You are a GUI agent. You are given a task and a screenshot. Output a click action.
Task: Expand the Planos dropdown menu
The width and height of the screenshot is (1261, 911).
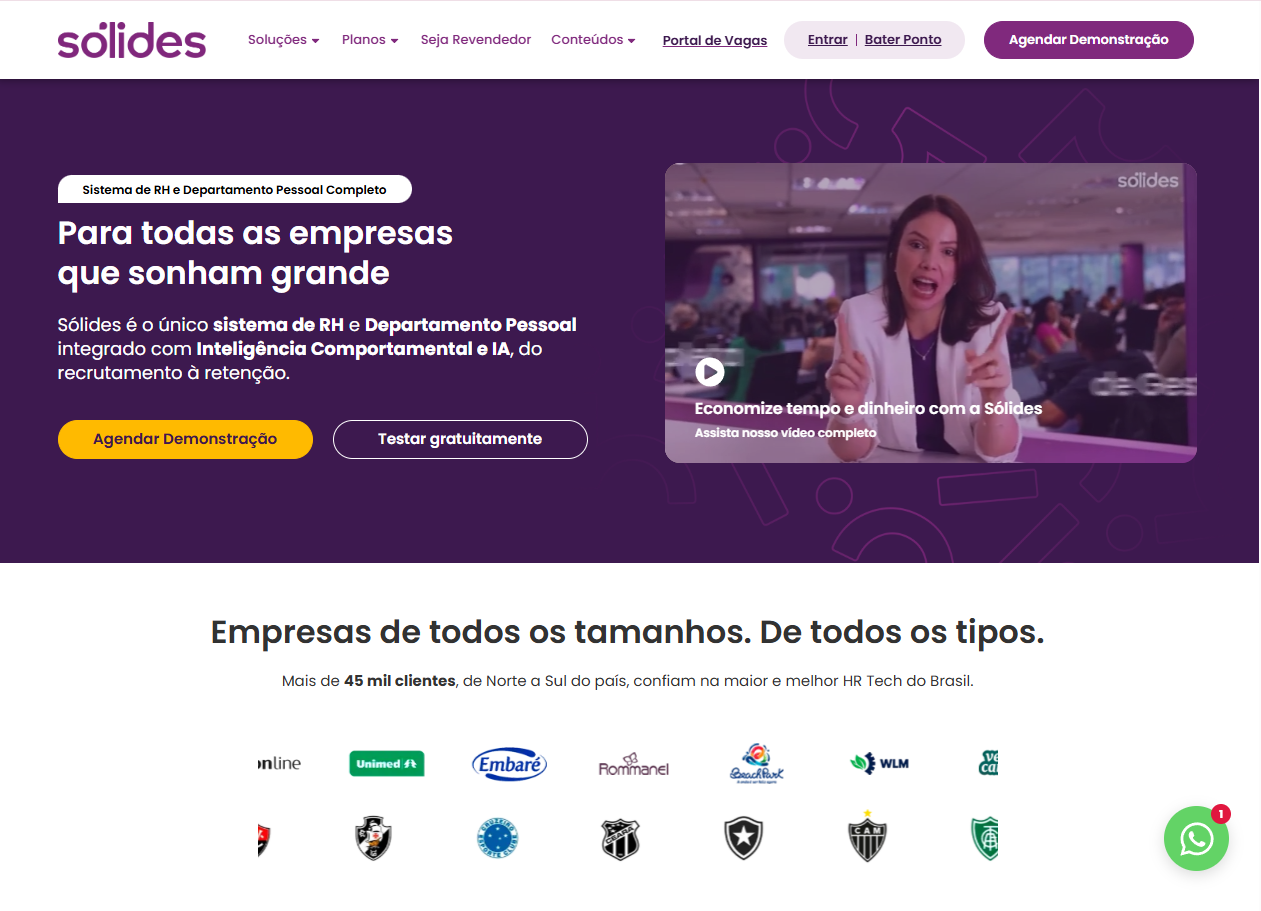pos(370,40)
